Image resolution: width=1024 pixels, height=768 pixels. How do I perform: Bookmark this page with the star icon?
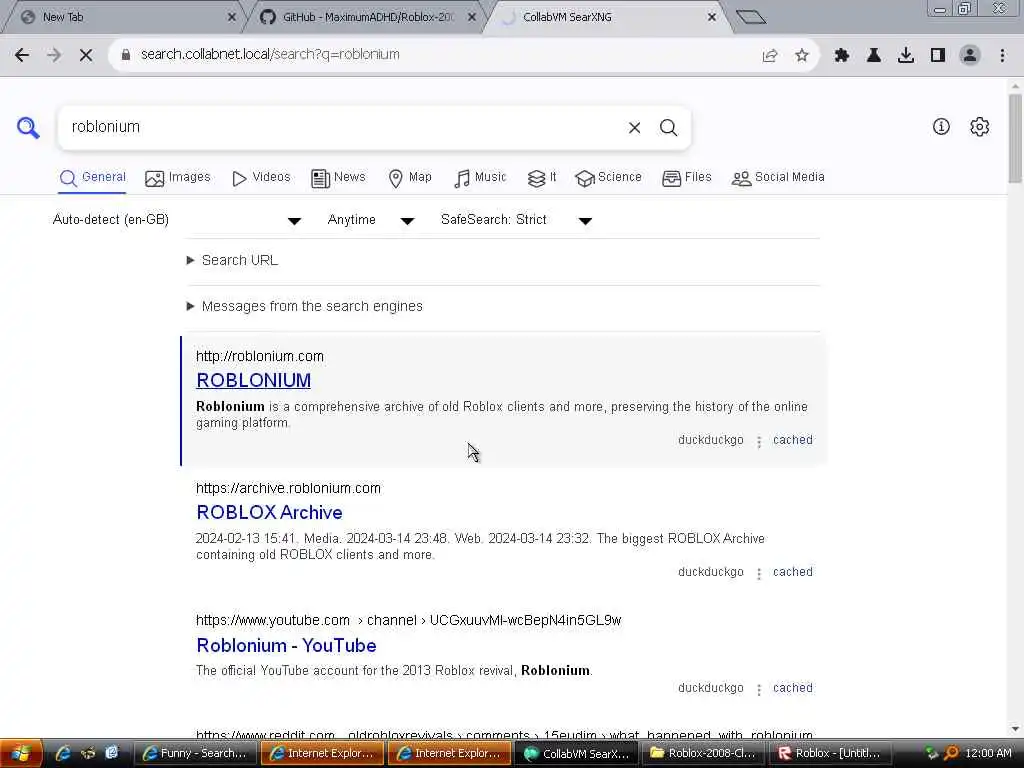click(802, 56)
